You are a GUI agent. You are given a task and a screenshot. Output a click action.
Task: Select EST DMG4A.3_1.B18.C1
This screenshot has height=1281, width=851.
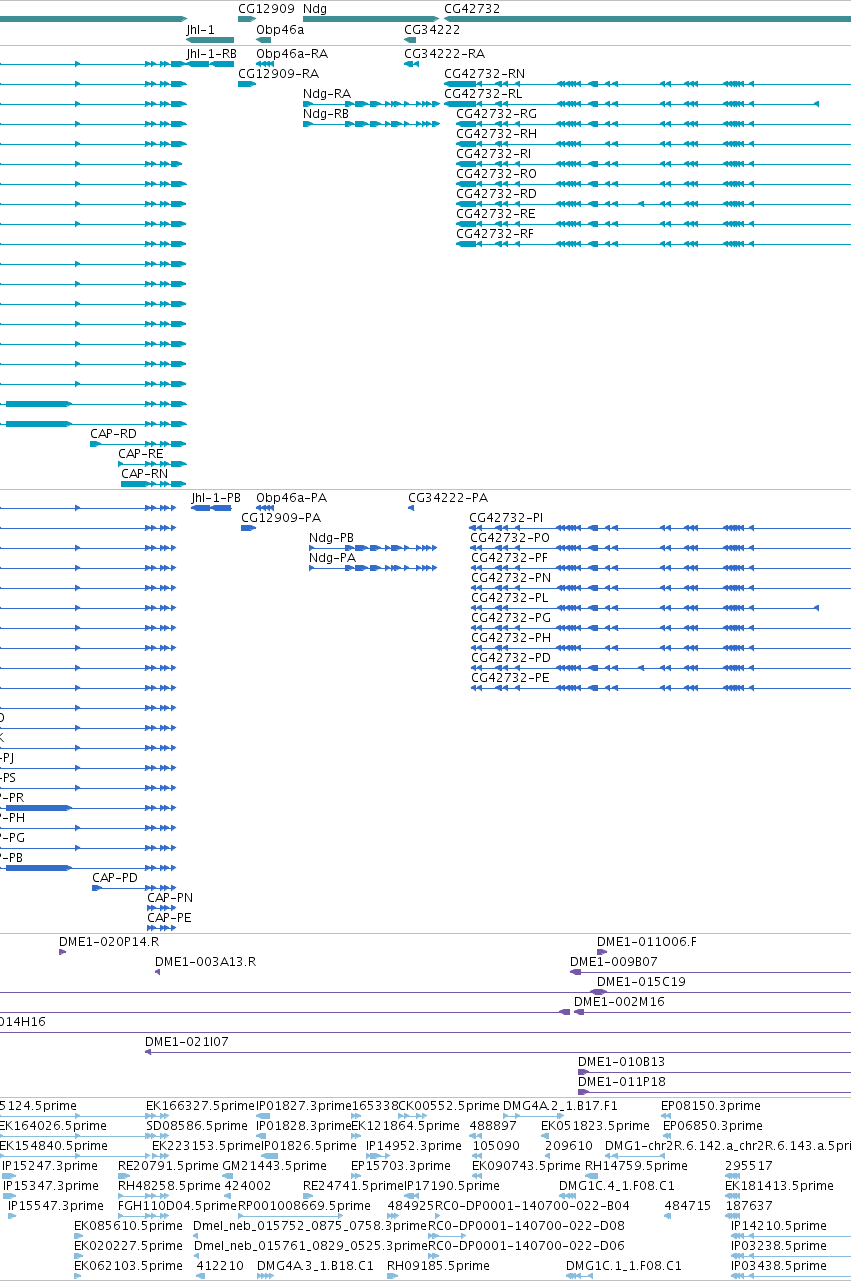coord(315,1266)
